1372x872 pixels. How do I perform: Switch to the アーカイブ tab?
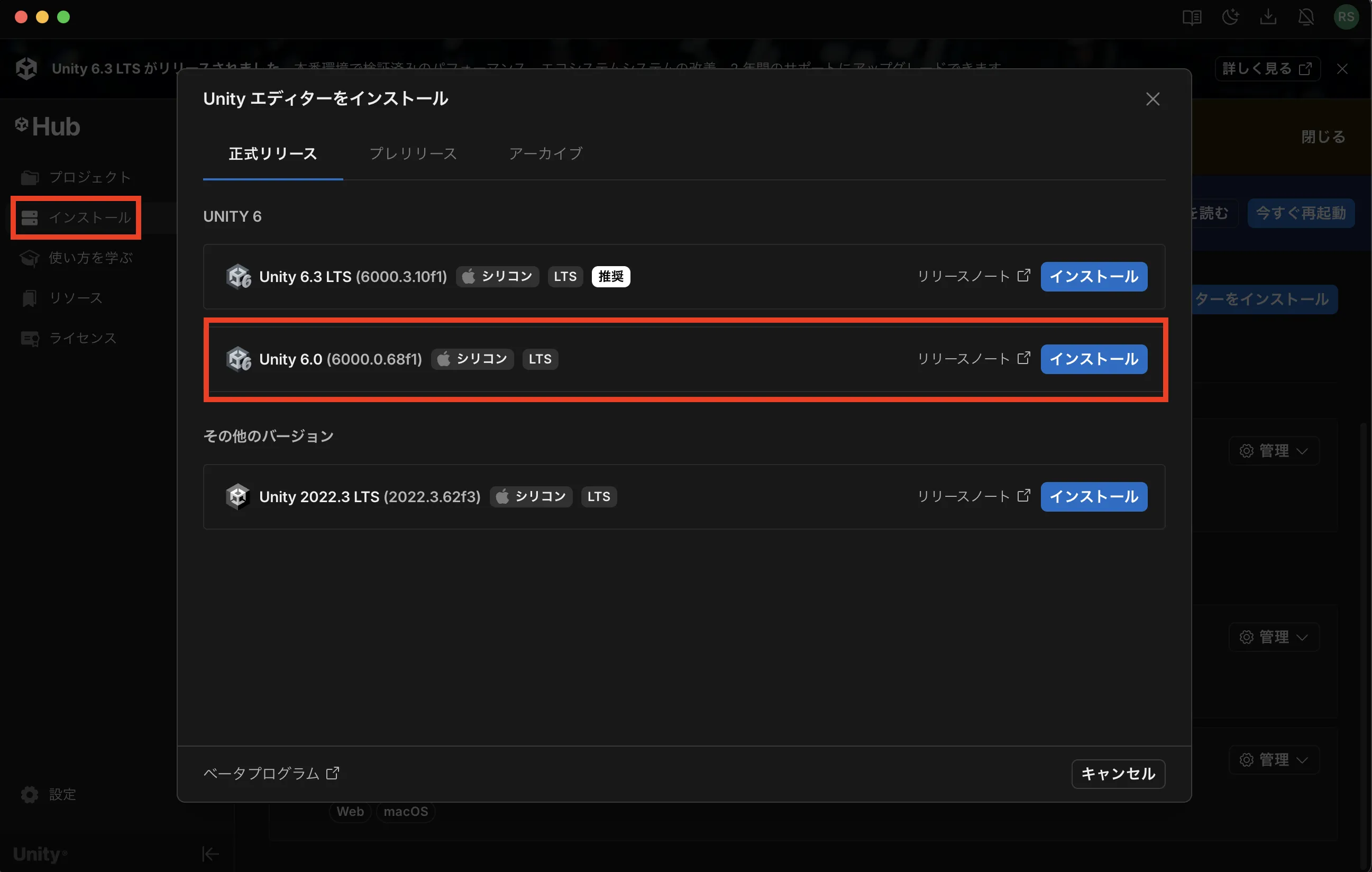pos(545,153)
